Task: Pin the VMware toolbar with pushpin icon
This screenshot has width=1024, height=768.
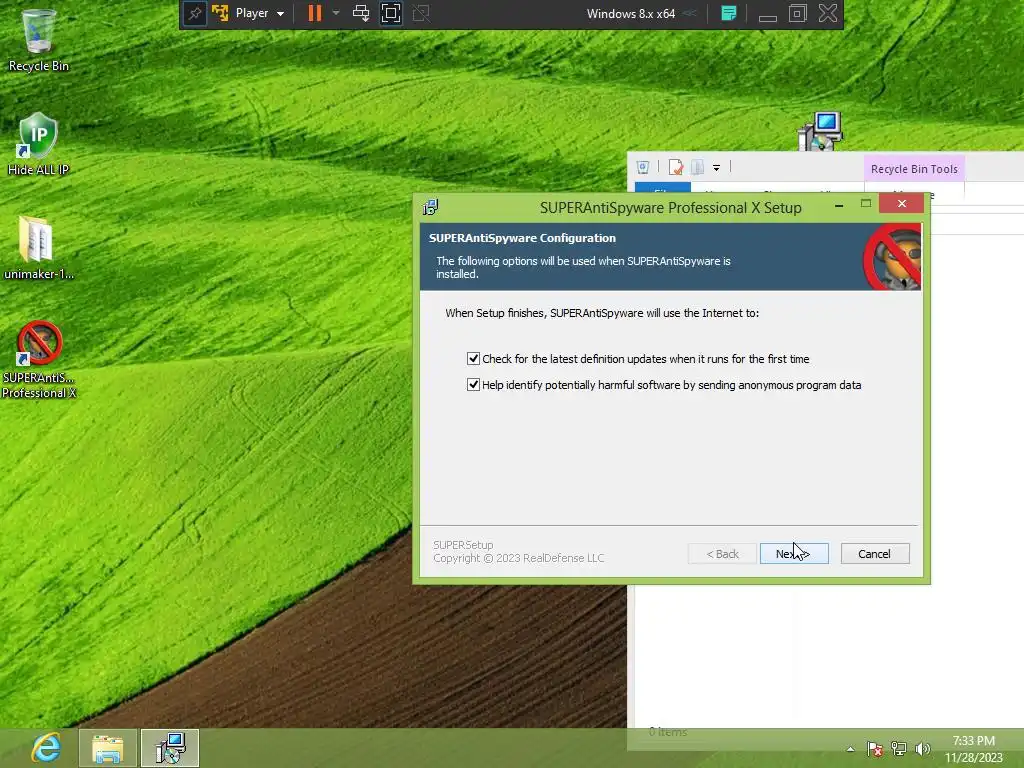Action: tap(195, 13)
